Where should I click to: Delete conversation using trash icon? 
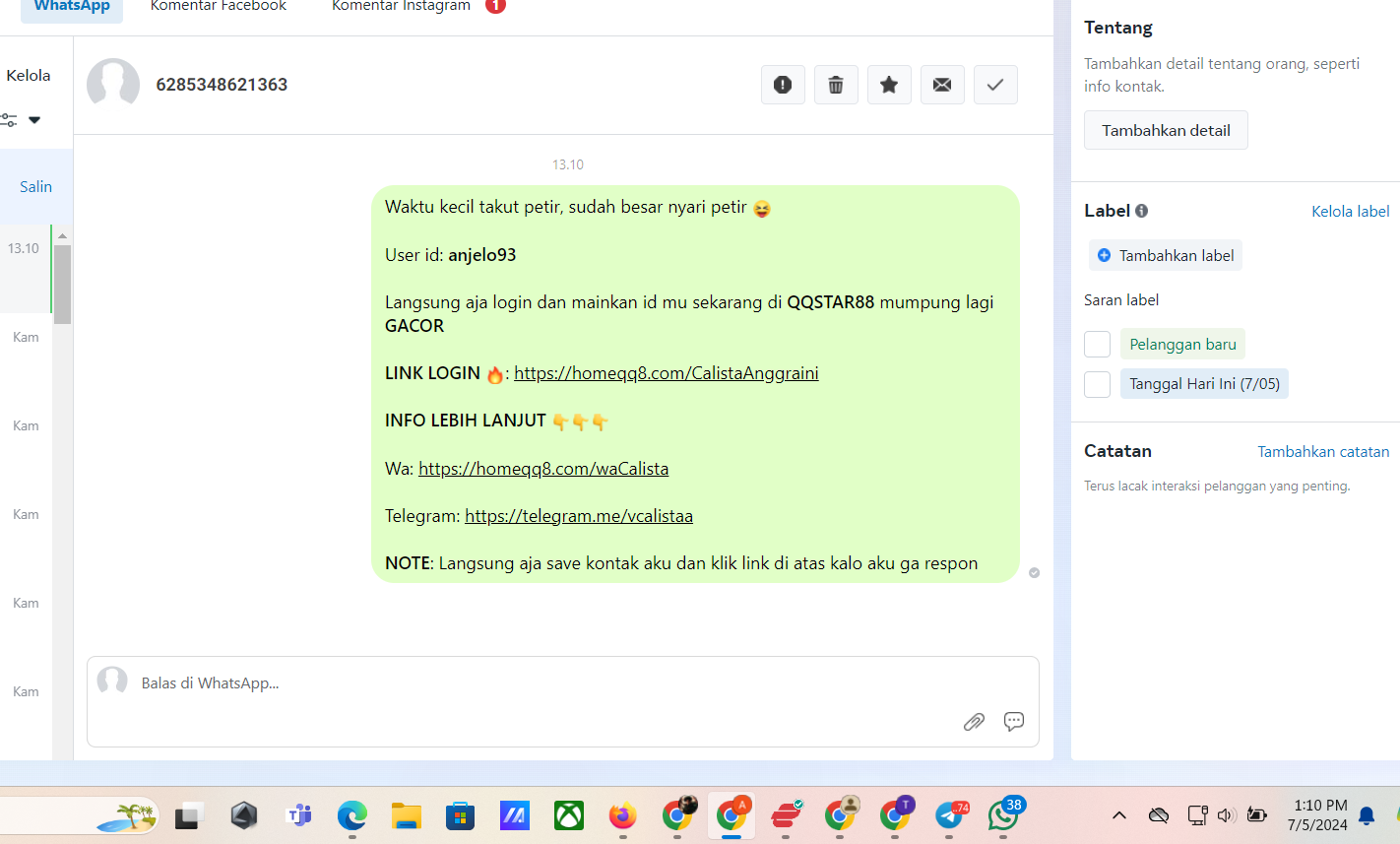pos(836,85)
